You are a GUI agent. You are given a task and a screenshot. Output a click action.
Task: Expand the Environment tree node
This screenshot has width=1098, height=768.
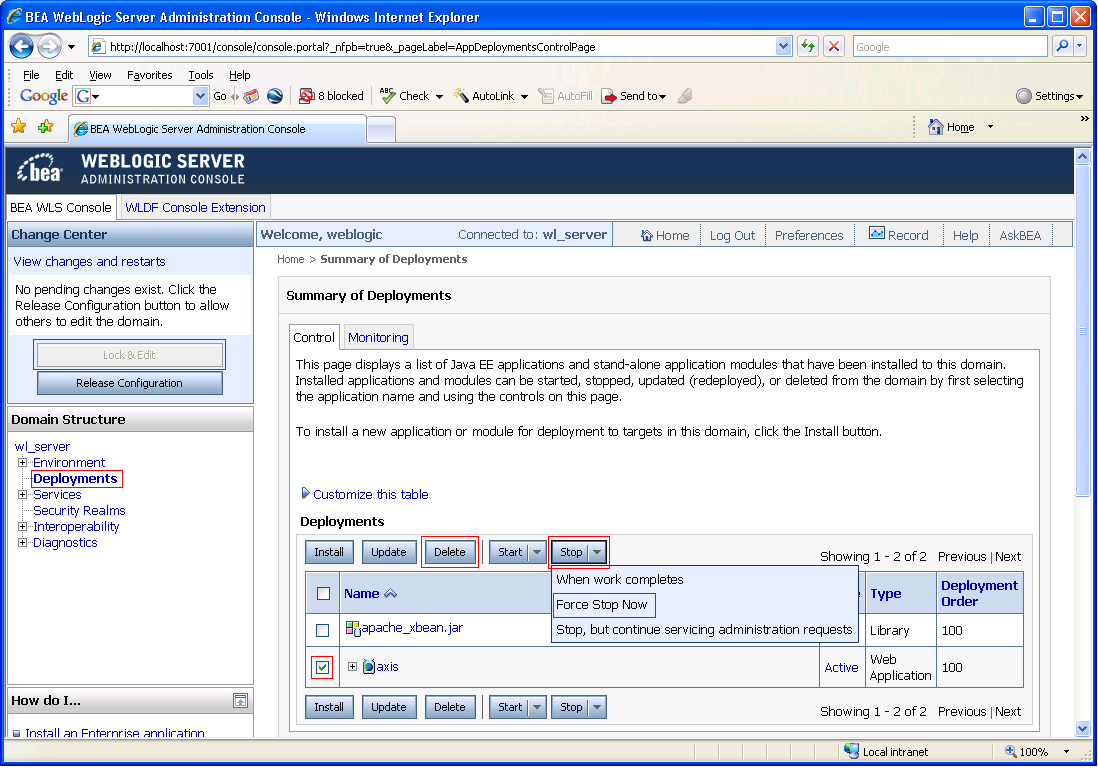pos(22,463)
